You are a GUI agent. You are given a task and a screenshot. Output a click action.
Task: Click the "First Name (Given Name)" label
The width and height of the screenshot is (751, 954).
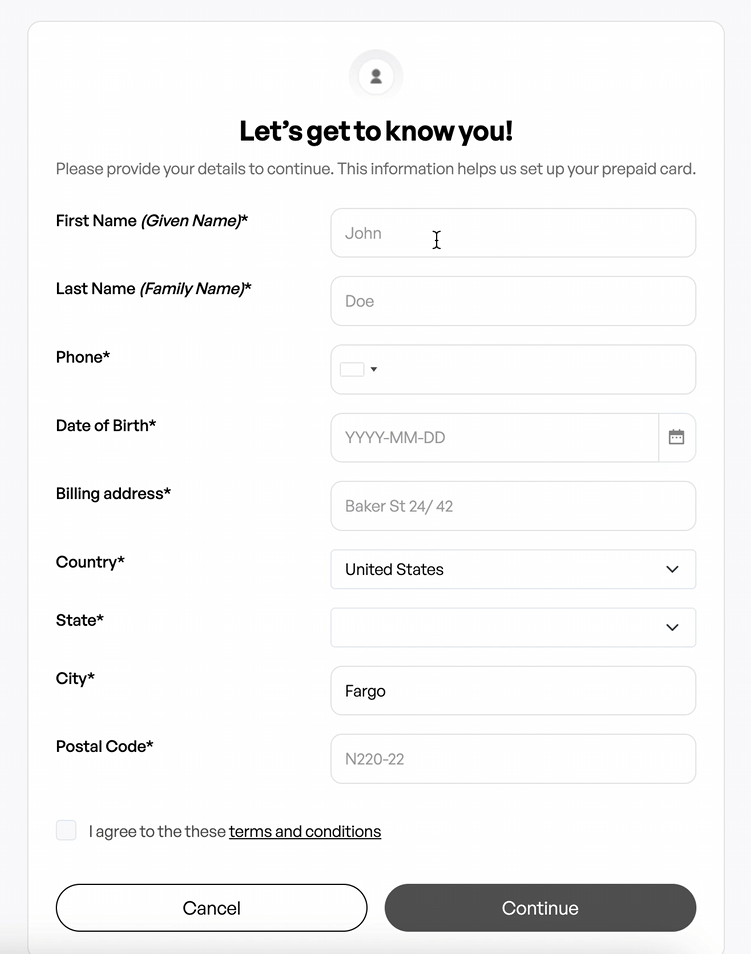152,220
